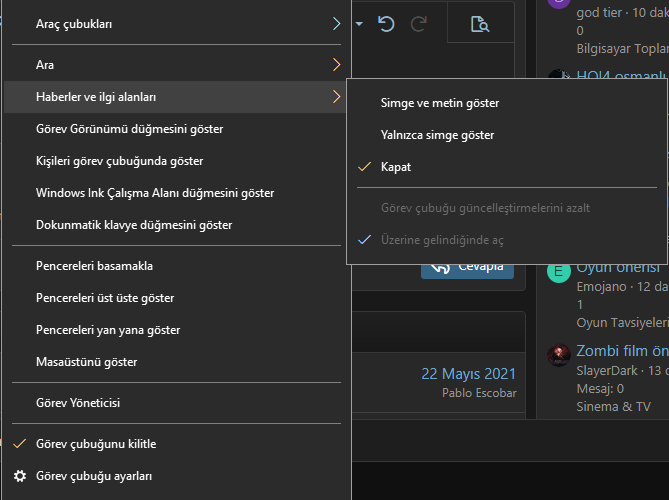This screenshot has height=500, width=669.
Task: Toggle Görev Görünümü düğmesini göster
Action: pyautogui.click(x=177, y=129)
